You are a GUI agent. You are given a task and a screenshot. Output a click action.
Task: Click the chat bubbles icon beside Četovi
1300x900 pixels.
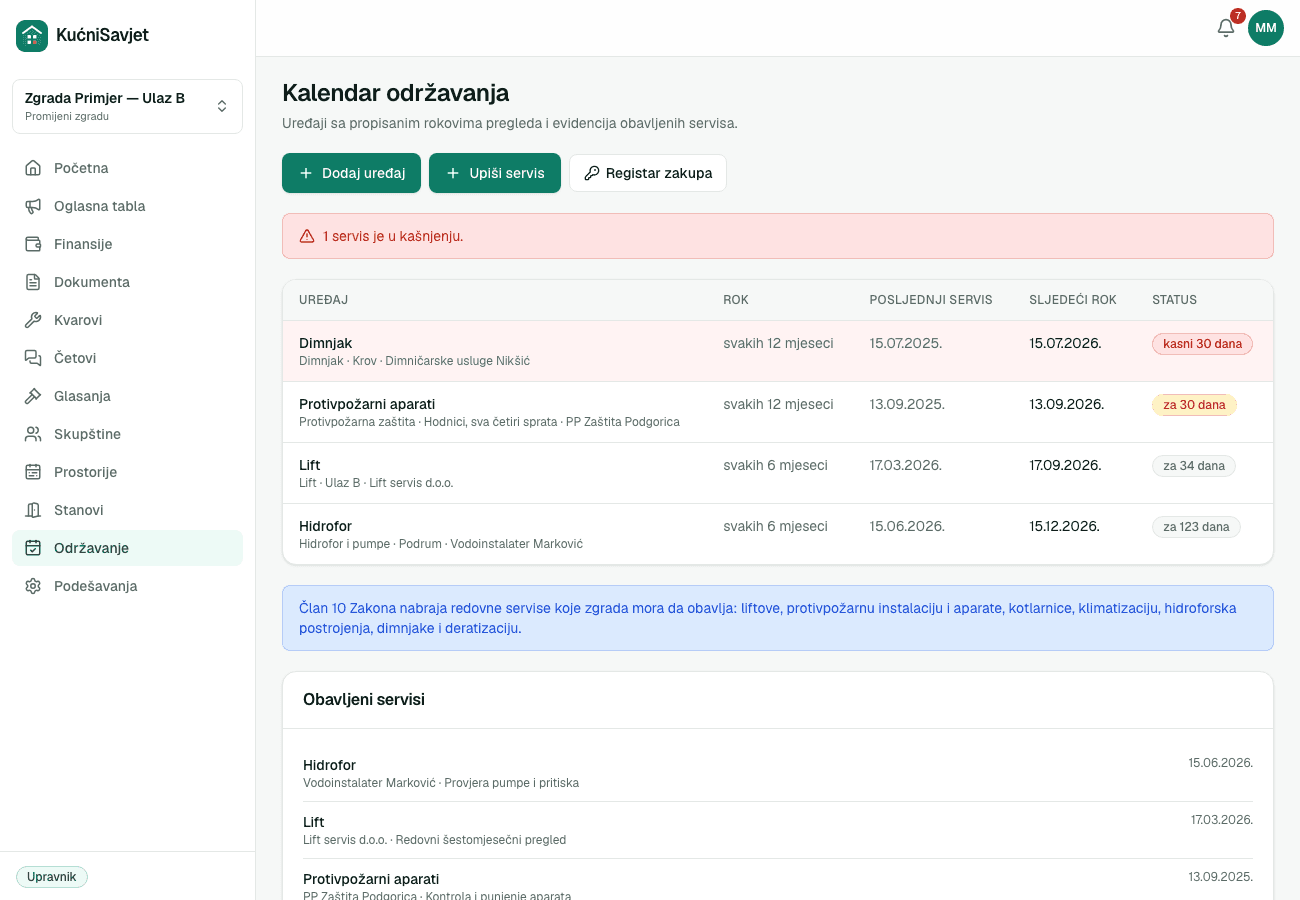[x=33, y=358]
